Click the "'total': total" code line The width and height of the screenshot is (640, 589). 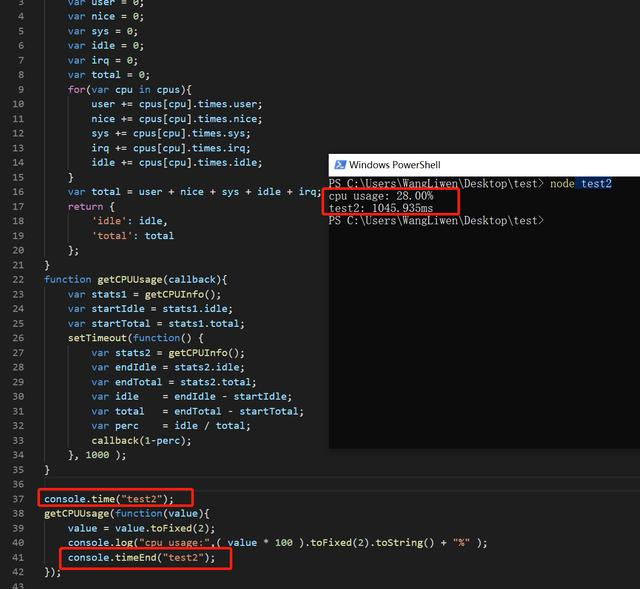coord(132,236)
